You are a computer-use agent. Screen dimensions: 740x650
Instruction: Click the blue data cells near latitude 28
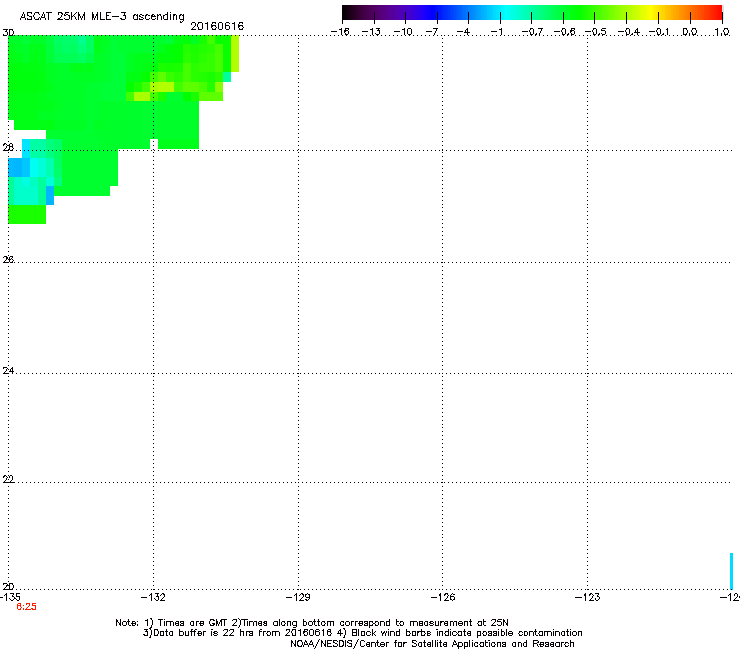click(19, 167)
